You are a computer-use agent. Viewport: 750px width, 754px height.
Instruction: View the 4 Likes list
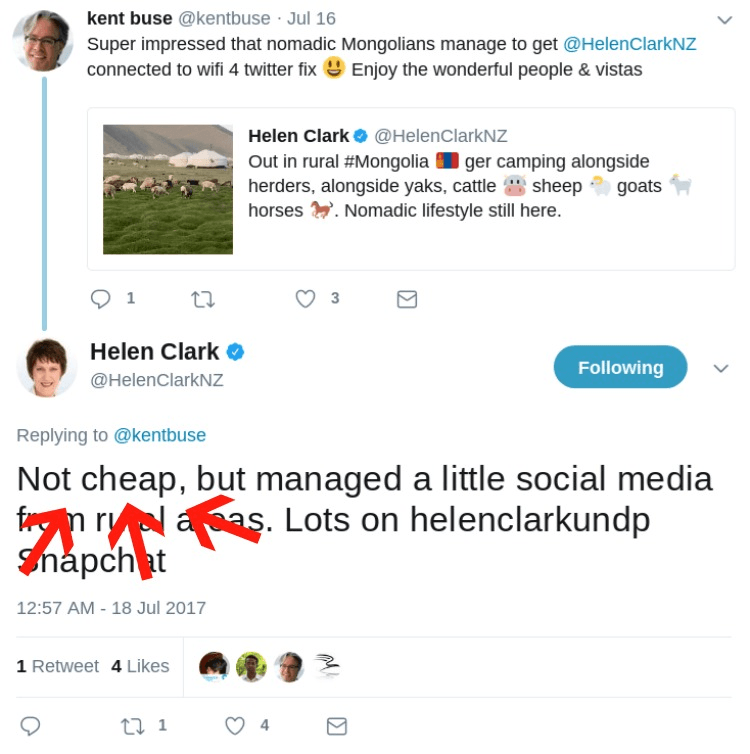(x=140, y=666)
